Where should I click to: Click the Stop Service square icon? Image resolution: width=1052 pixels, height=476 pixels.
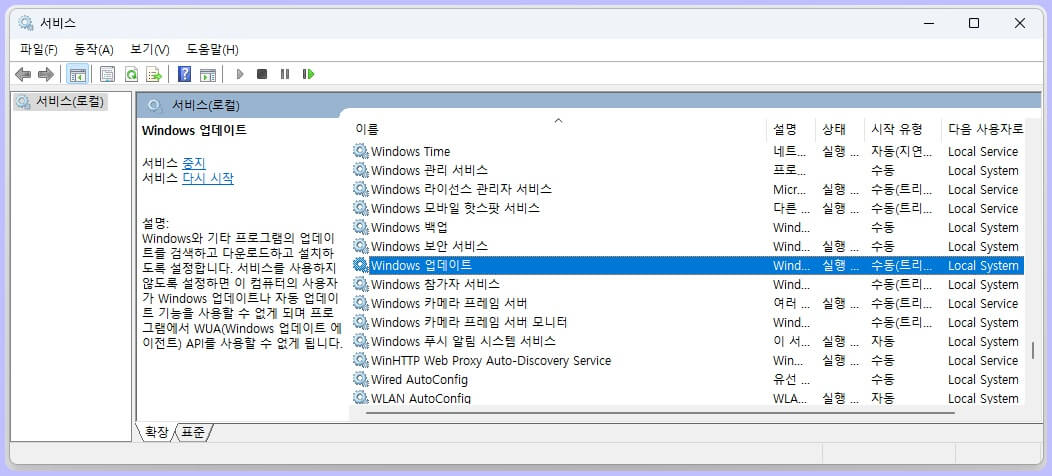(262, 75)
